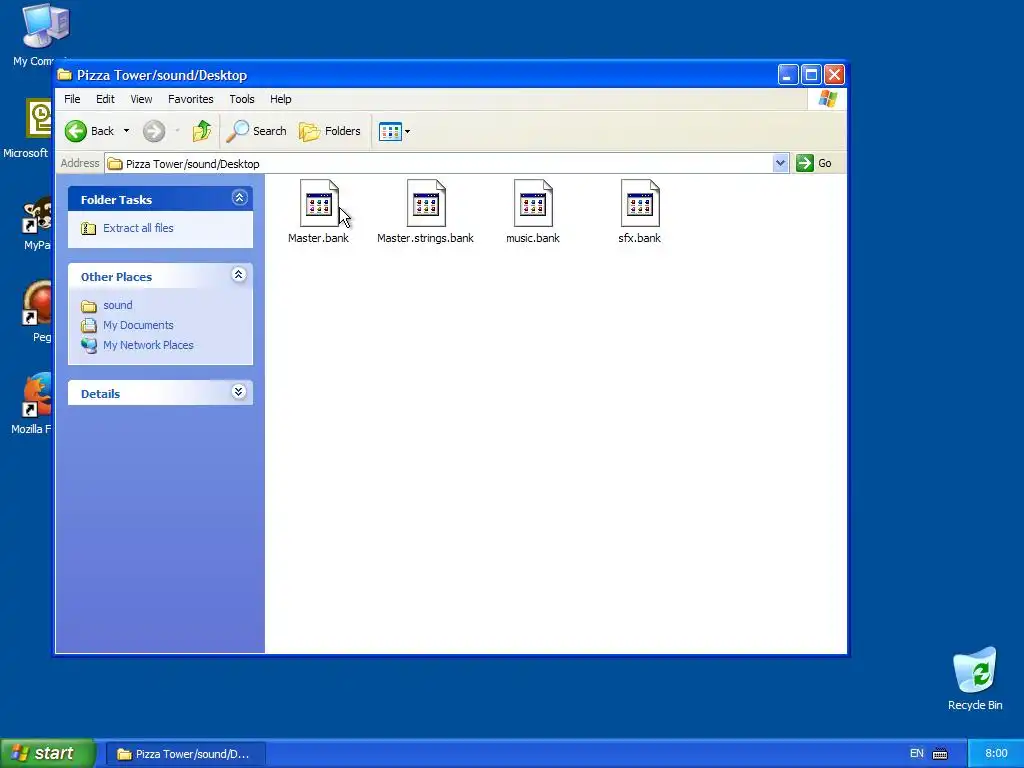1024x768 pixels.
Task: Click Extract all files link
Action: (138, 228)
